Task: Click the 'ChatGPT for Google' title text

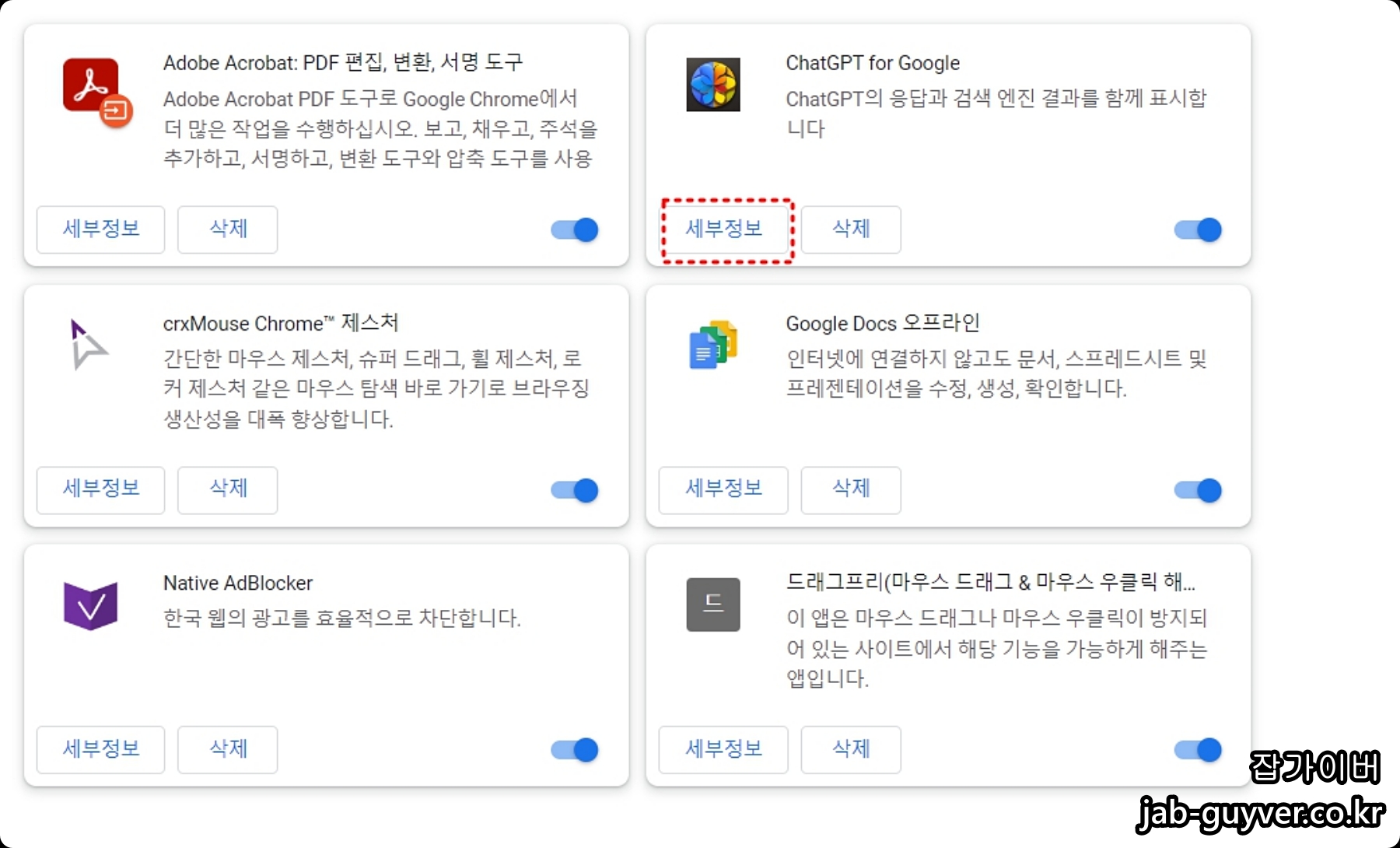Action: click(x=873, y=63)
